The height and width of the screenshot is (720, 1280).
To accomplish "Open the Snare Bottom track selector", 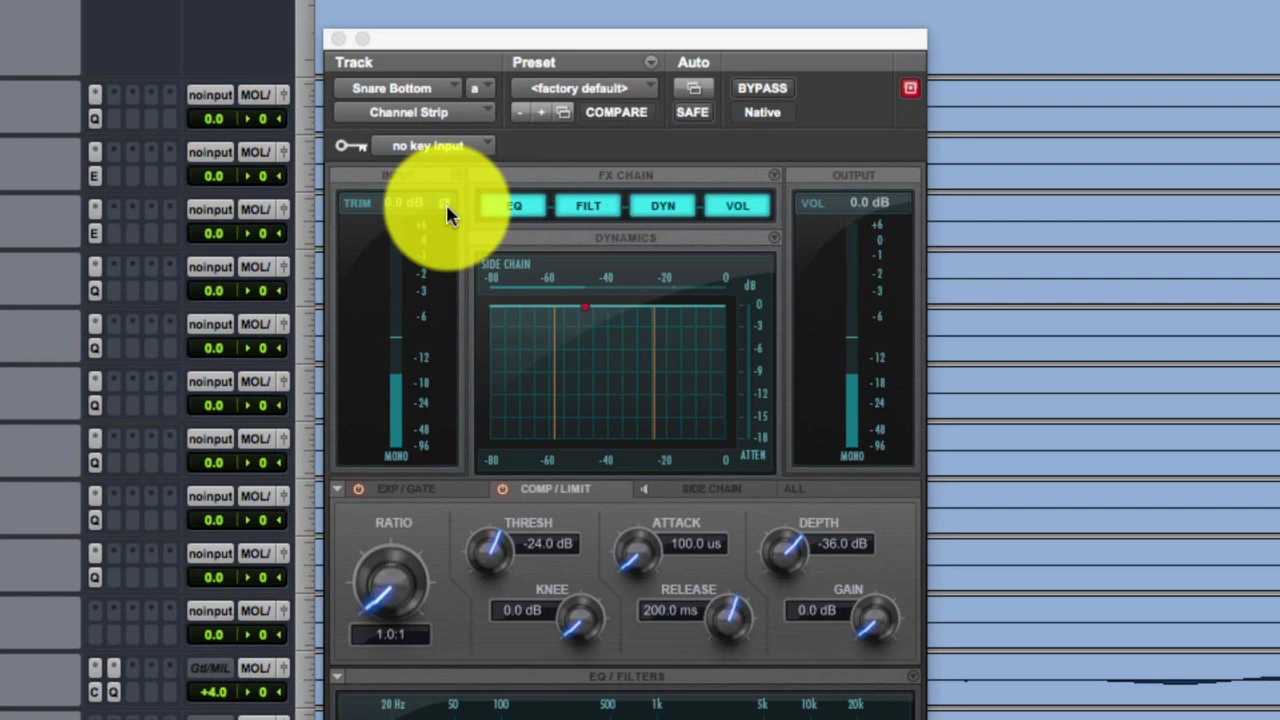I will 398,88.
